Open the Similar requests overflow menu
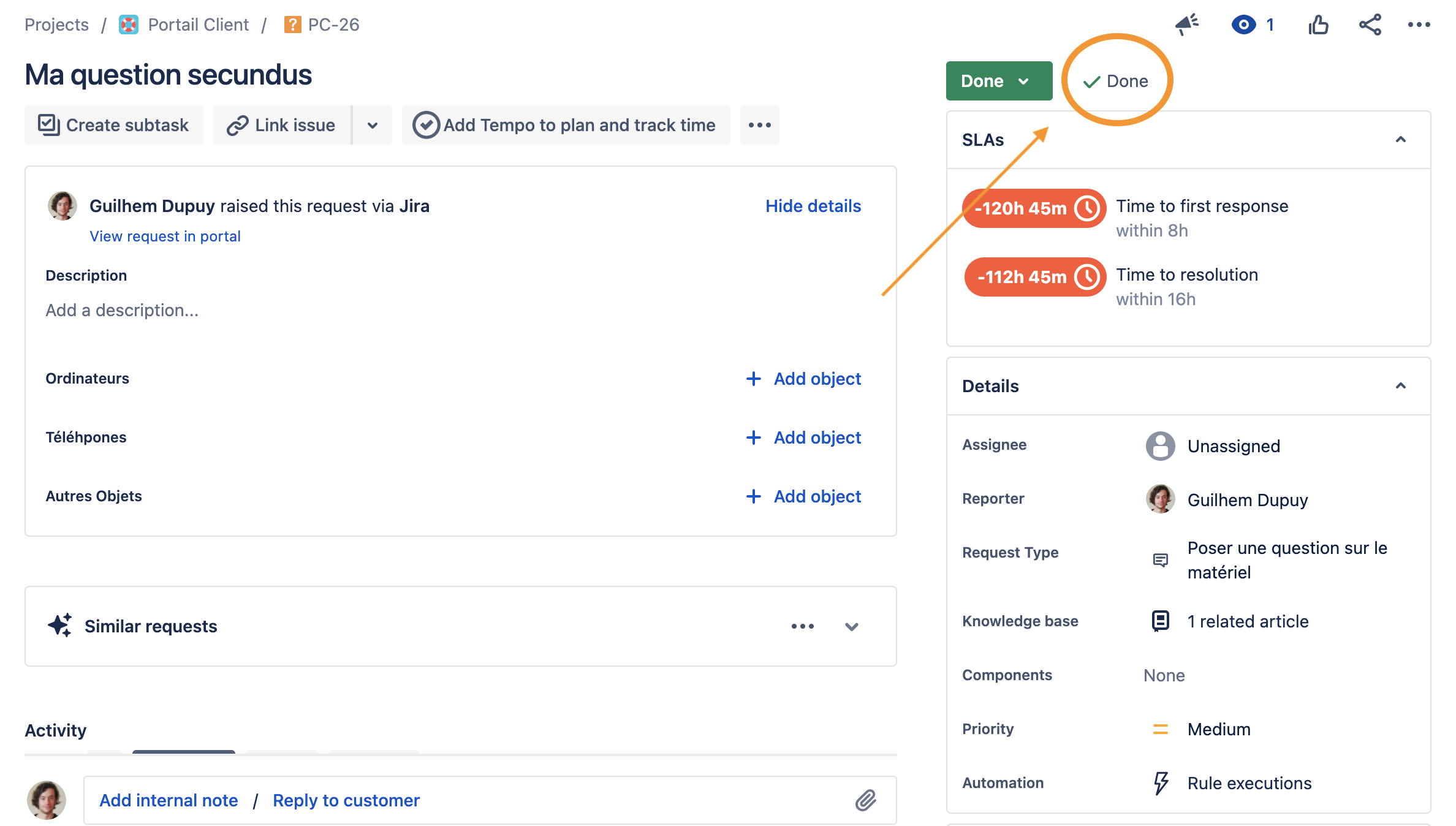1456x826 pixels. [x=802, y=626]
